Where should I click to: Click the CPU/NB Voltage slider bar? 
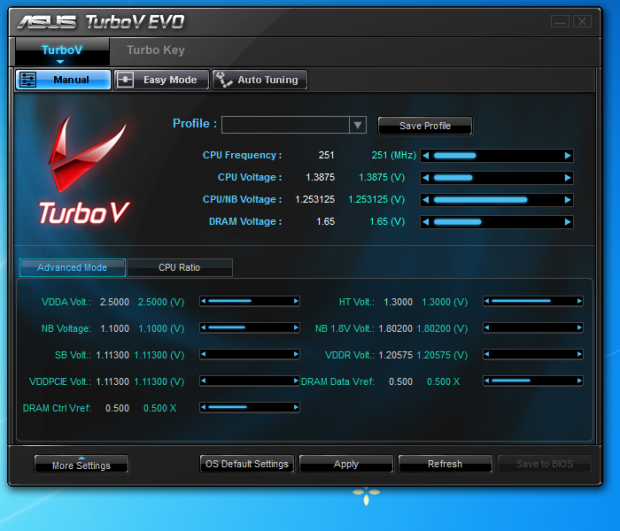coord(496,200)
